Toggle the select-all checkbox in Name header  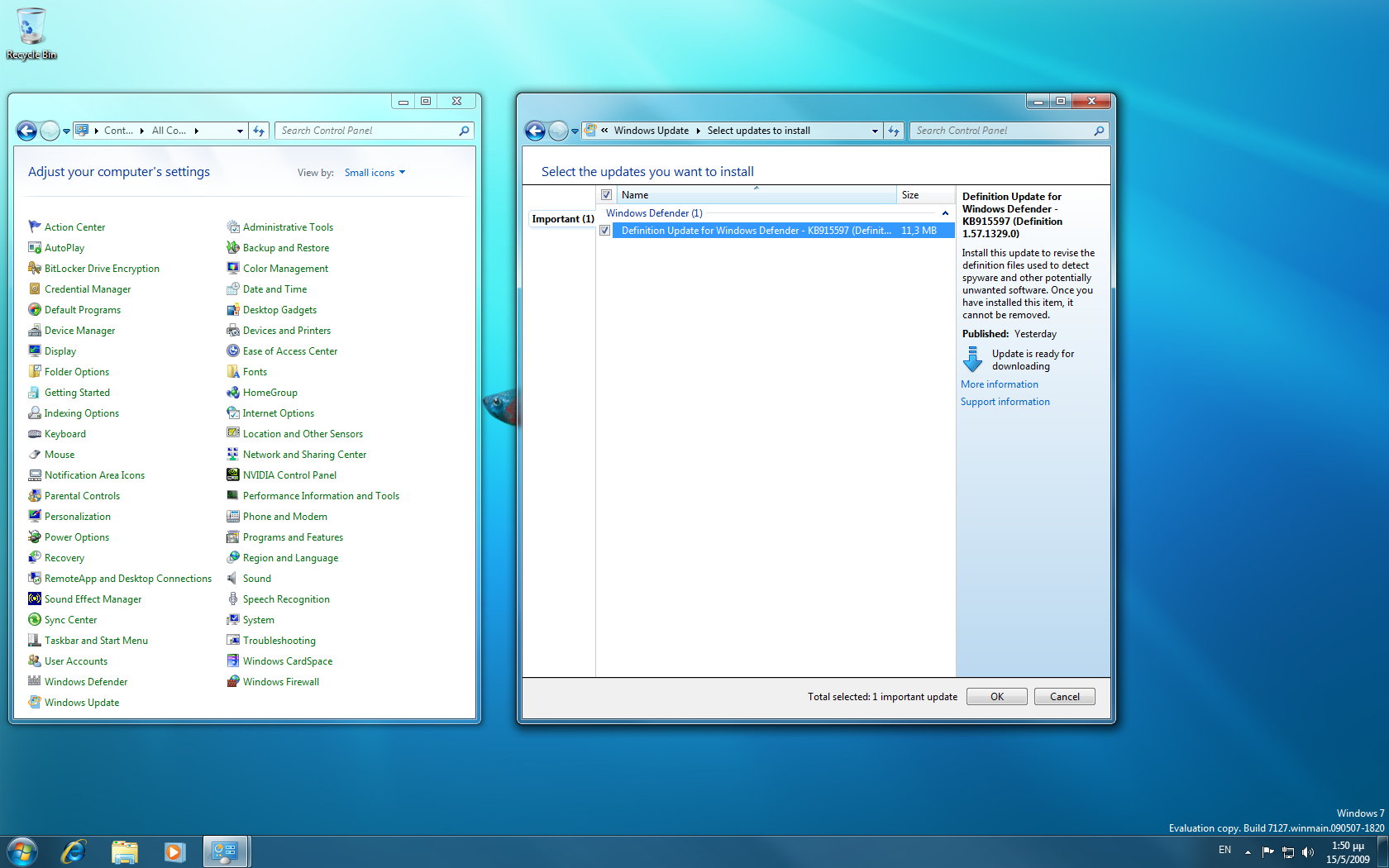coord(606,195)
